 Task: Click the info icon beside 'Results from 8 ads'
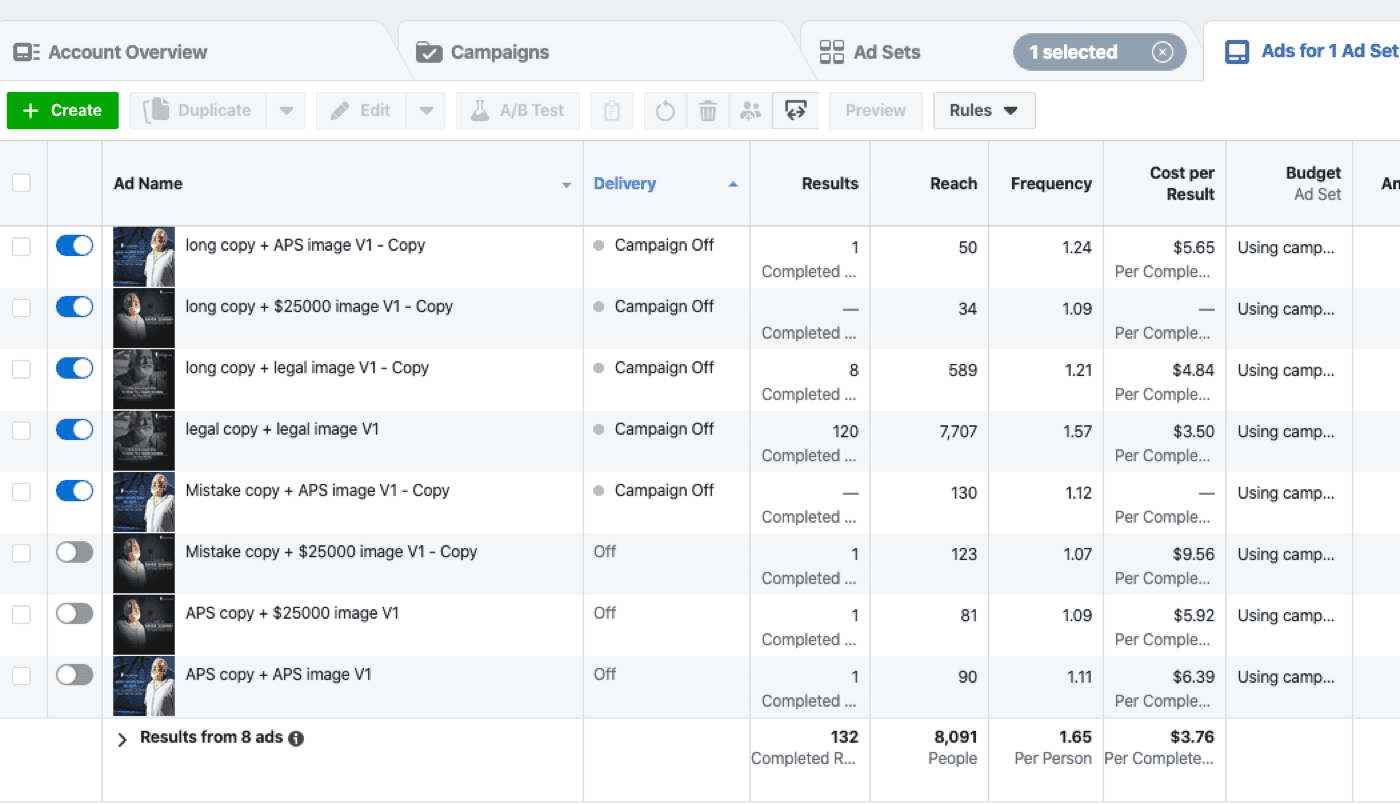point(296,739)
